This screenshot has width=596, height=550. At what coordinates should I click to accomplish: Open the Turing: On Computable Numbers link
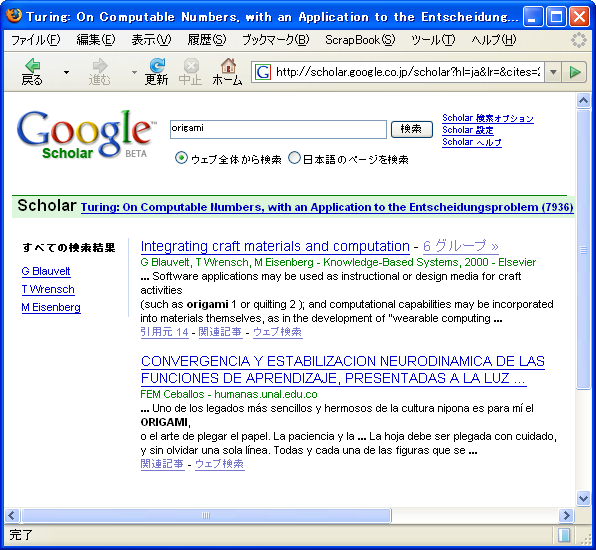pos(327,207)
